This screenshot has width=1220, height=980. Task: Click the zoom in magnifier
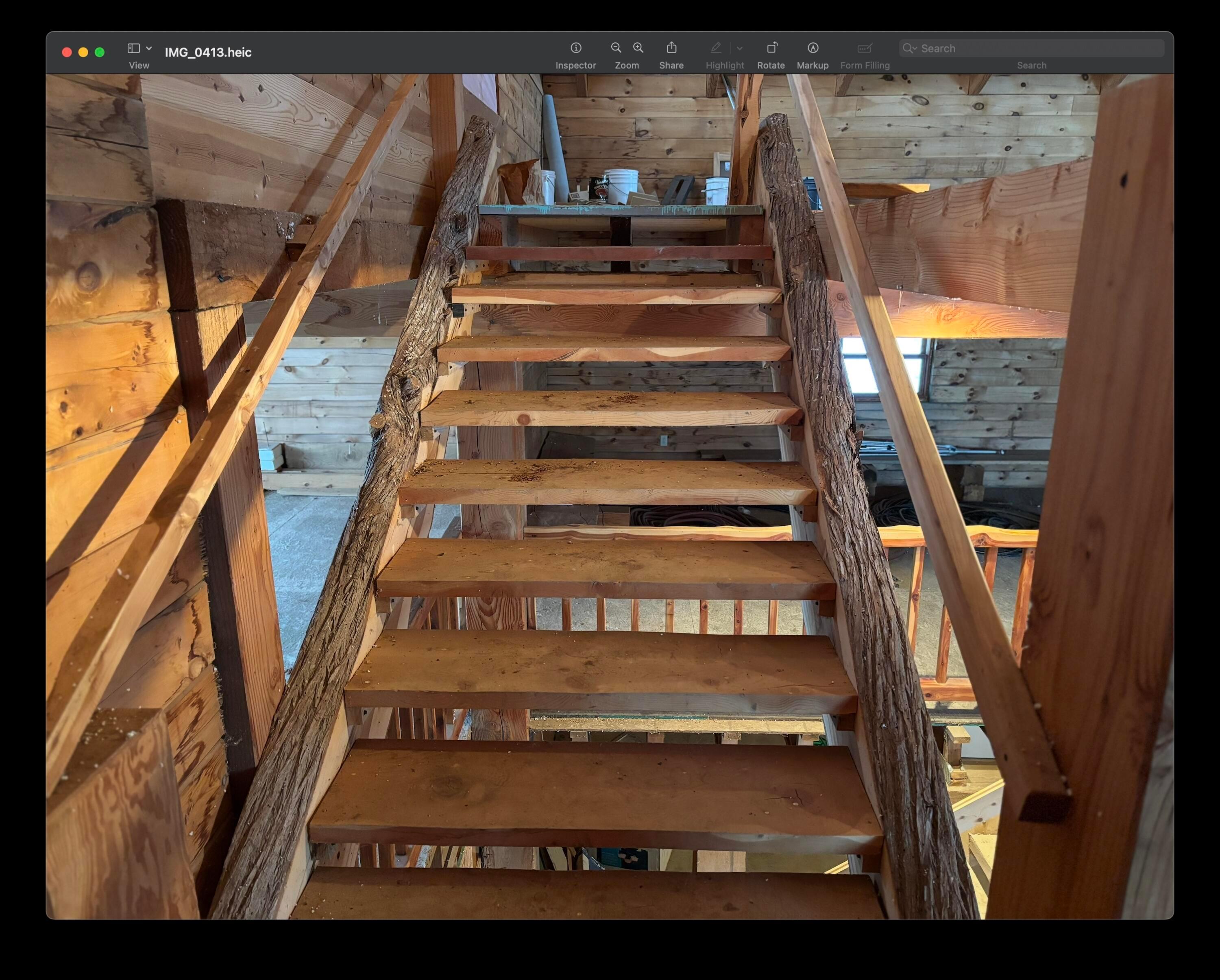click(x=638, y=48)
